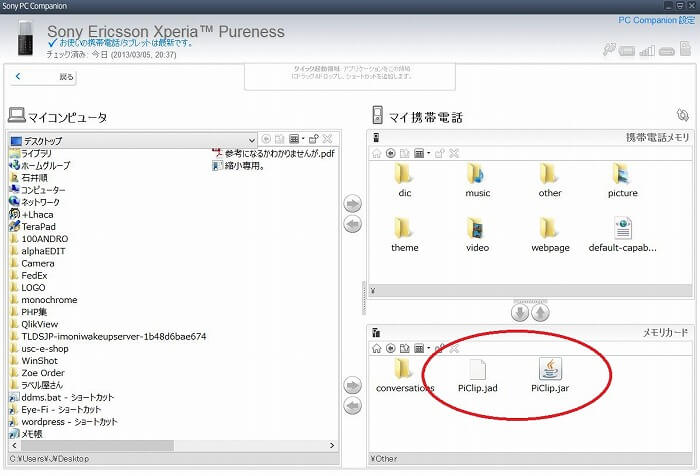Click the delete X icon in memory card toolbar
This screenshot has height=476, width=700.
pos(453,348)
